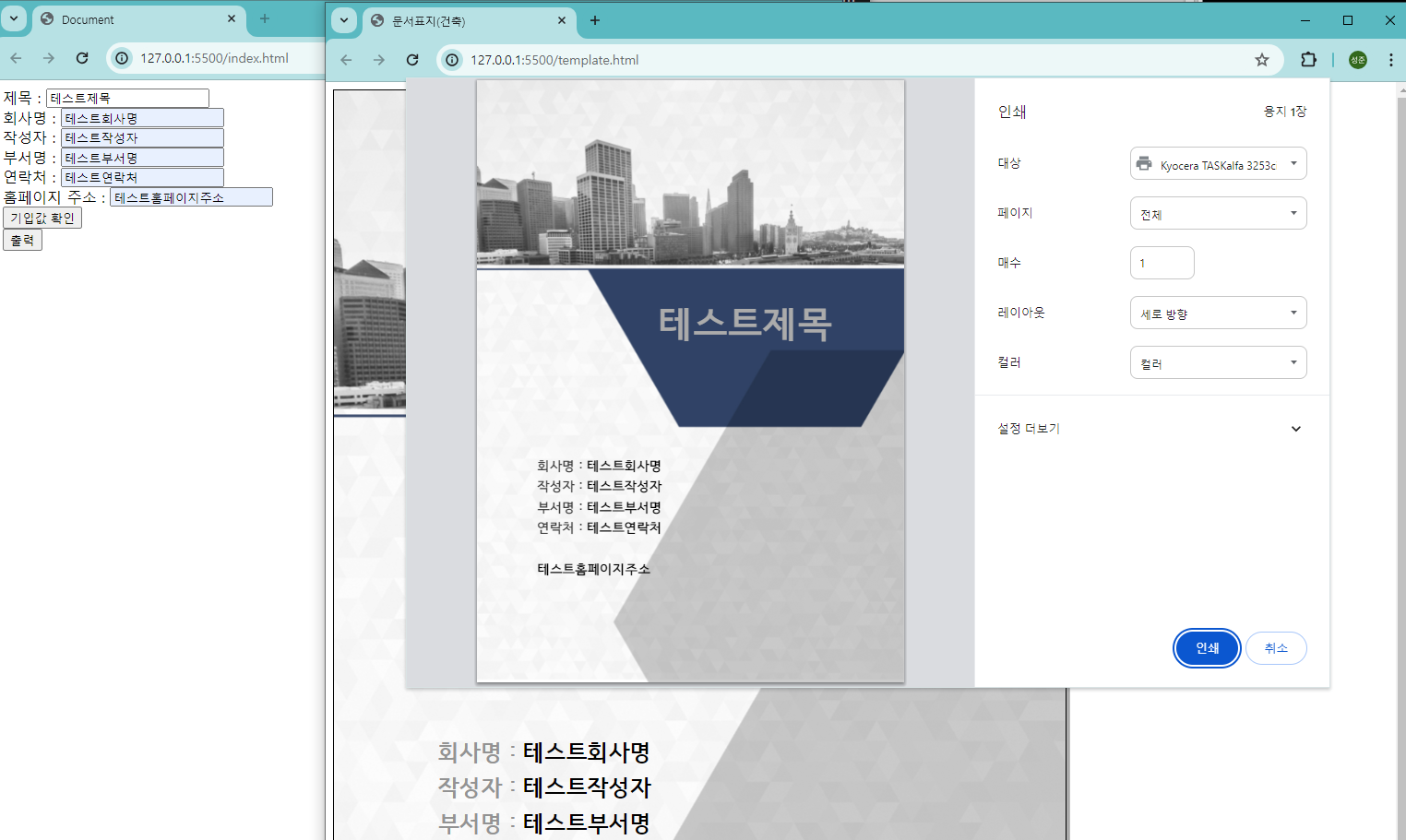Screen dimensions: 1406x840
Task: Click the 회사명 input field
Action: point(142,118)
